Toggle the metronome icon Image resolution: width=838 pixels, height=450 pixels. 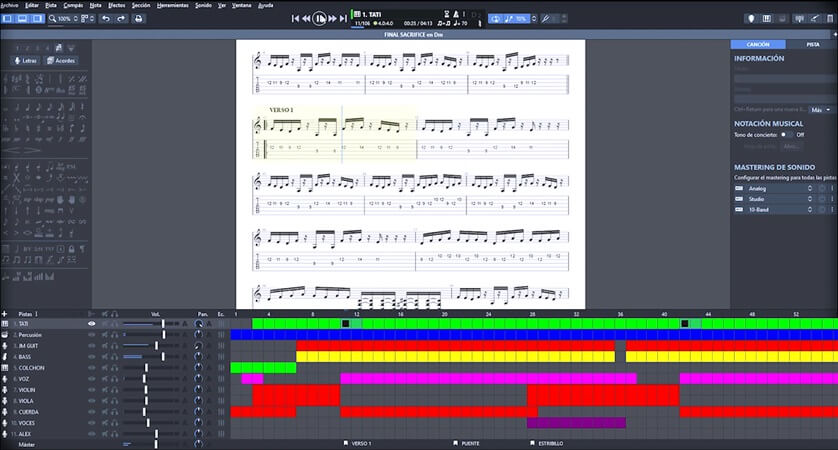coord(456,14)
